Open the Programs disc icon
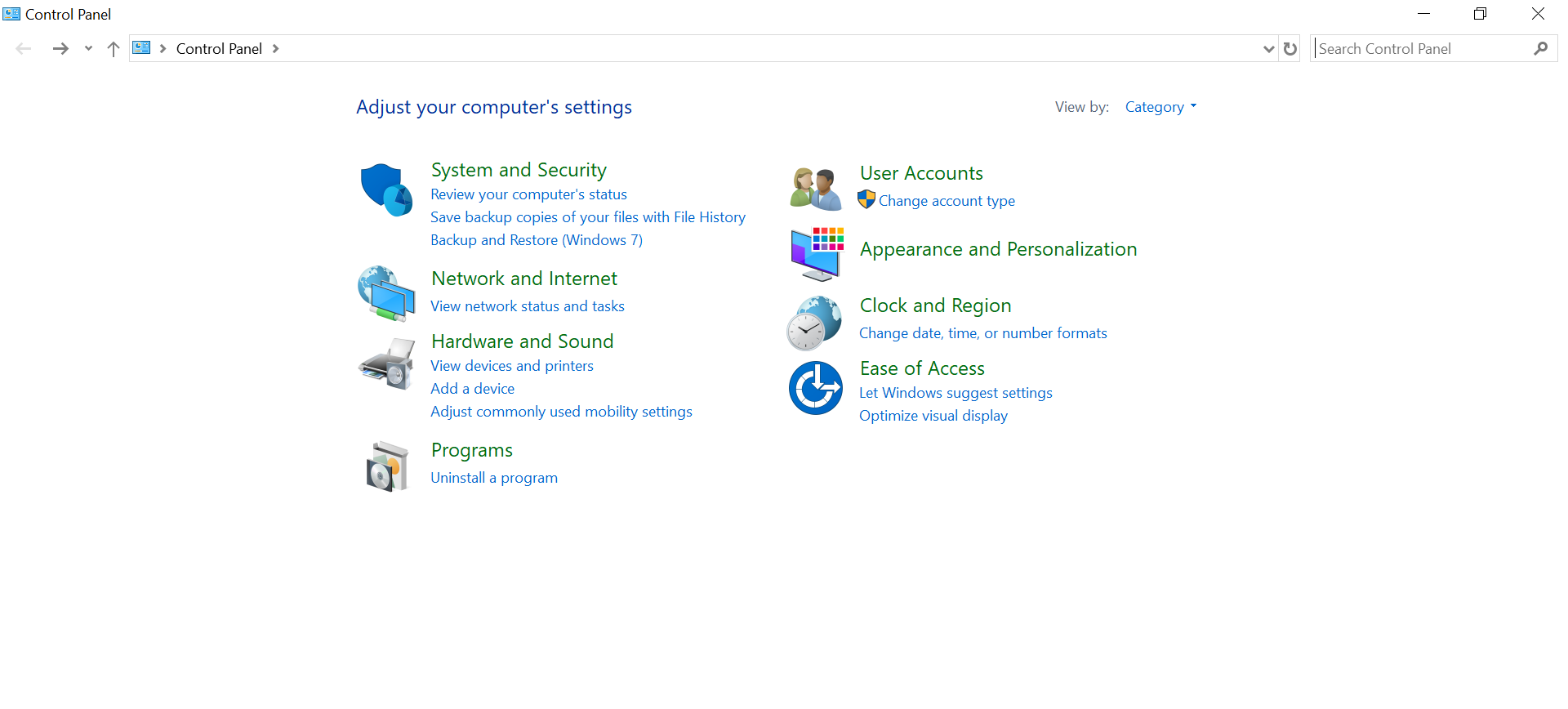 386,466
